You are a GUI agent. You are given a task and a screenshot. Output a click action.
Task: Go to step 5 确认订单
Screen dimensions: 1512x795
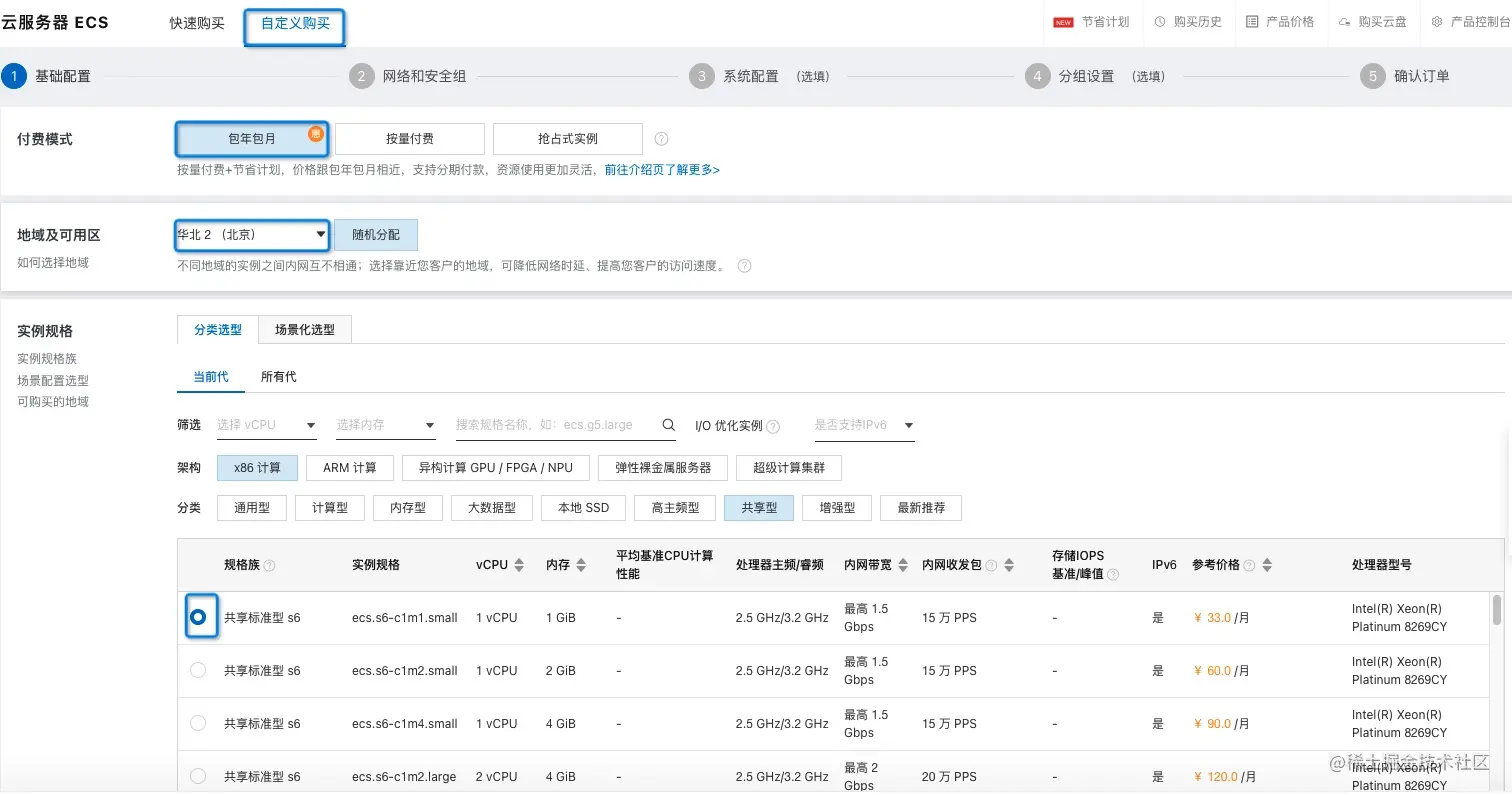pyautogui.click(x=1405, y=76)
